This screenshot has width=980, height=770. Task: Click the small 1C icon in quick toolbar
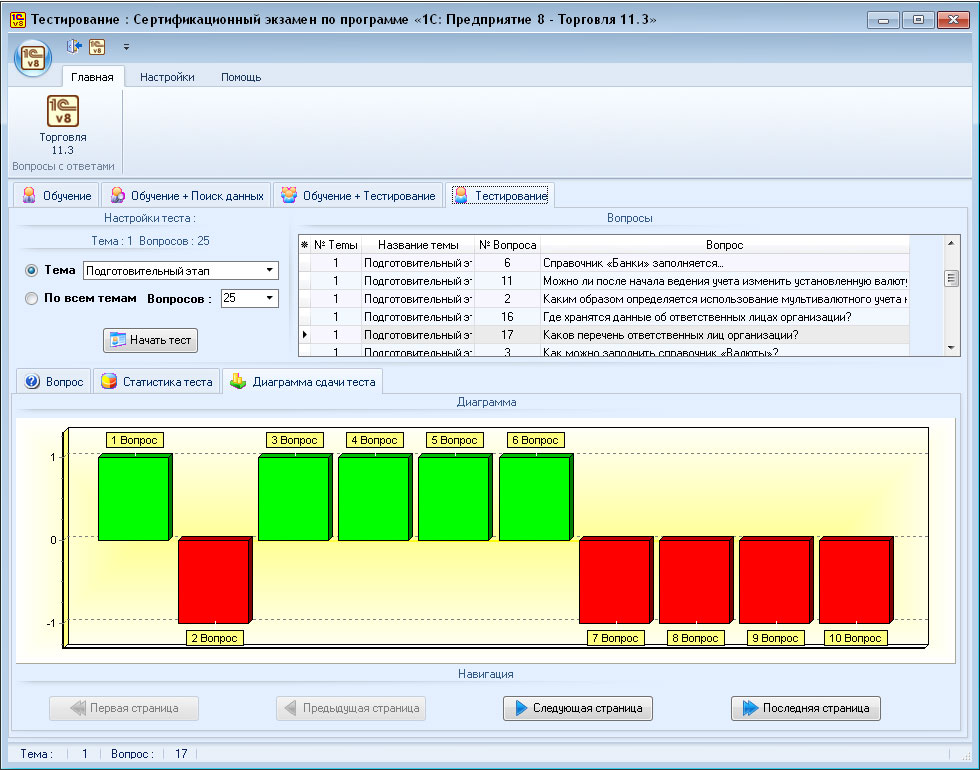click(x=97, y=46)
